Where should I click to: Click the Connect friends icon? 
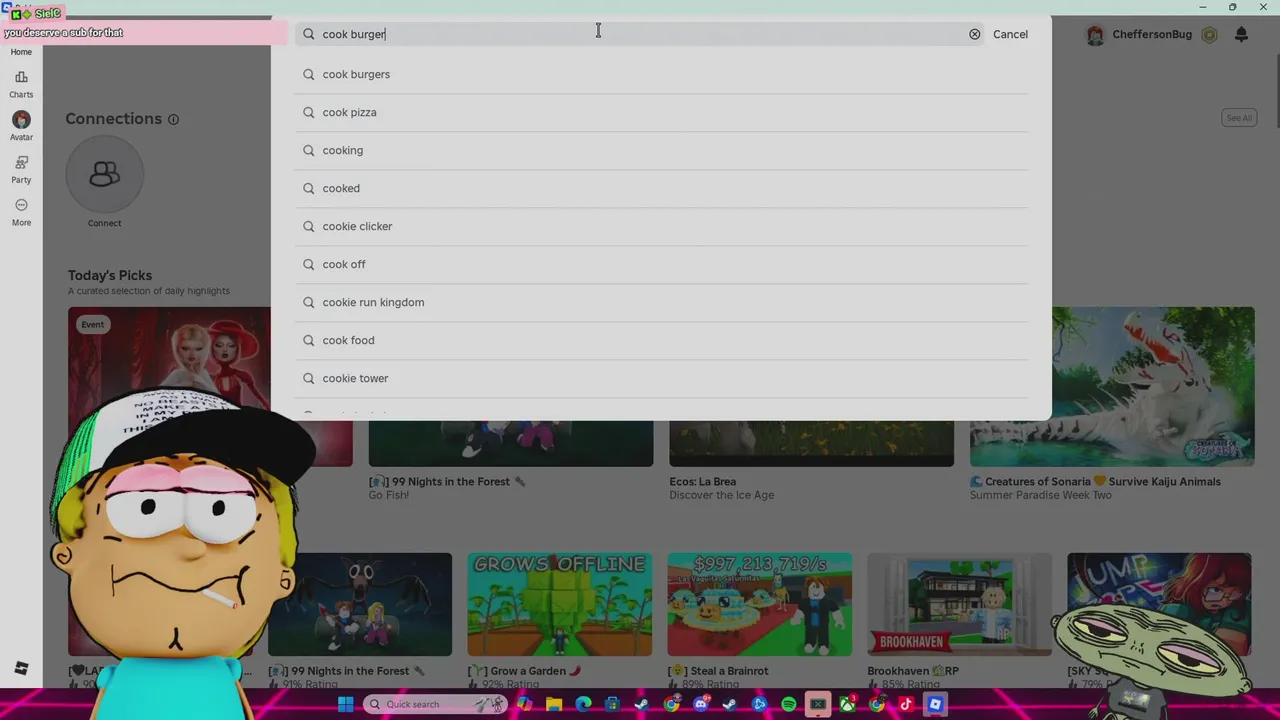coord(104,175)
